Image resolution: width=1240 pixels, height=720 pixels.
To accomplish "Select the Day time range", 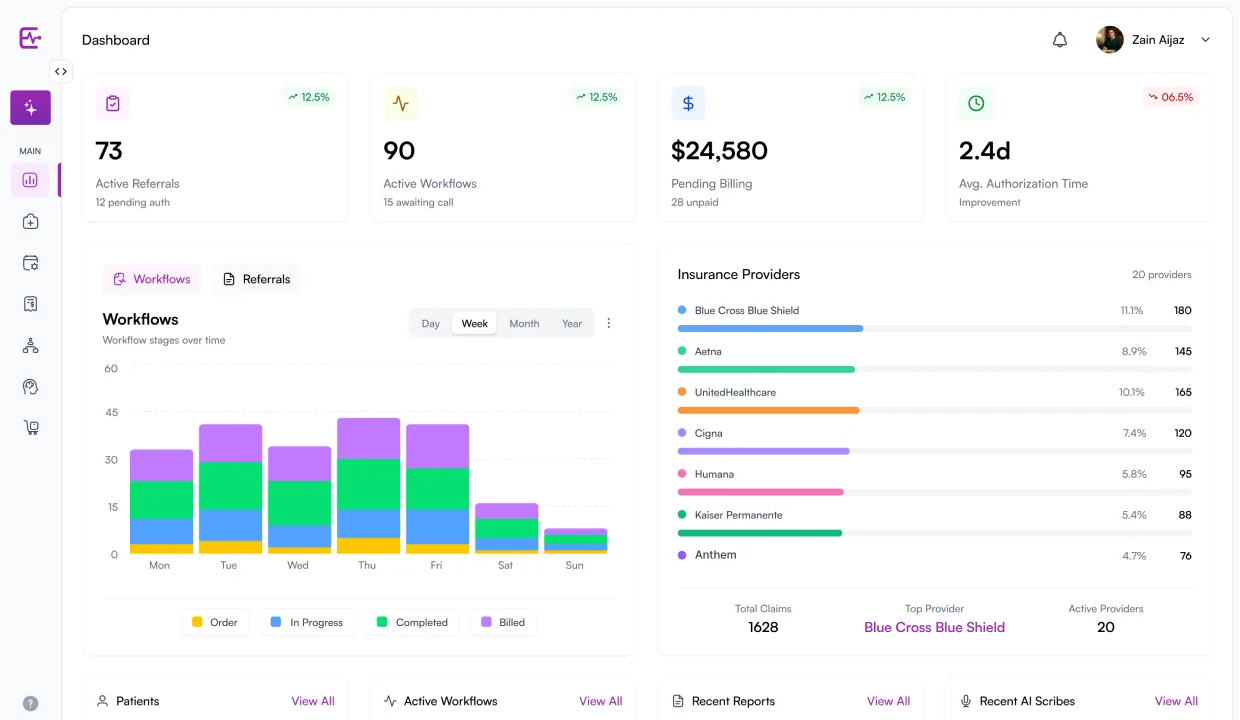I will pos(431,324).
